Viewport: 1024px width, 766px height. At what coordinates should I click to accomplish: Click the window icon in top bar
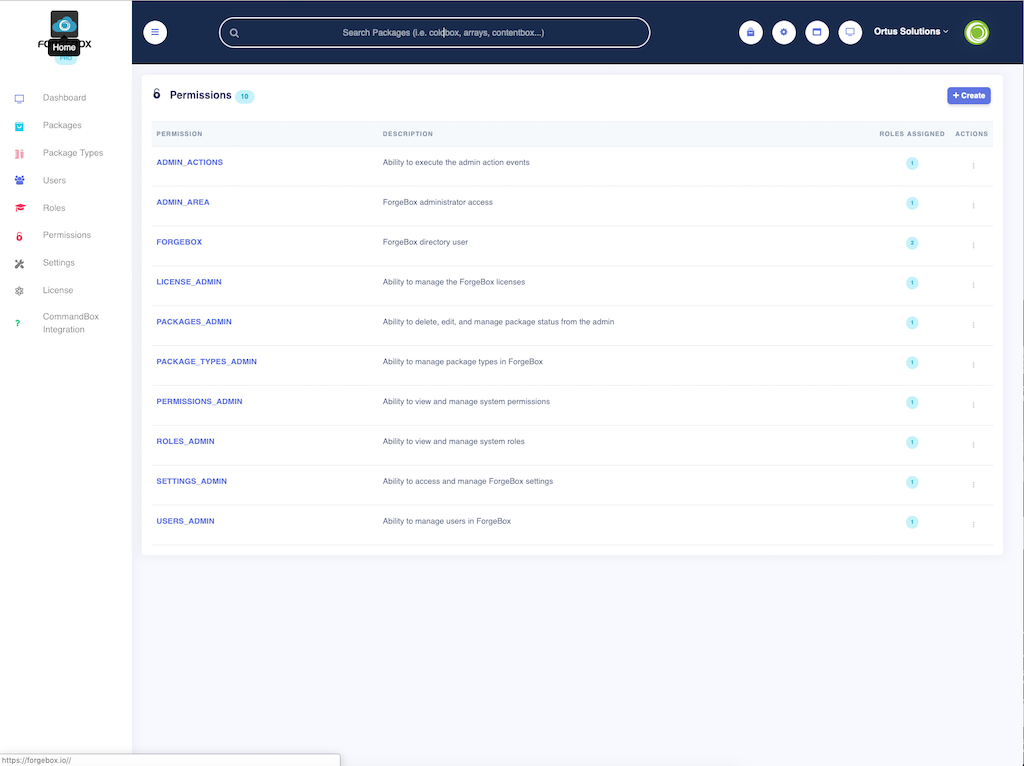click(817, 32)
